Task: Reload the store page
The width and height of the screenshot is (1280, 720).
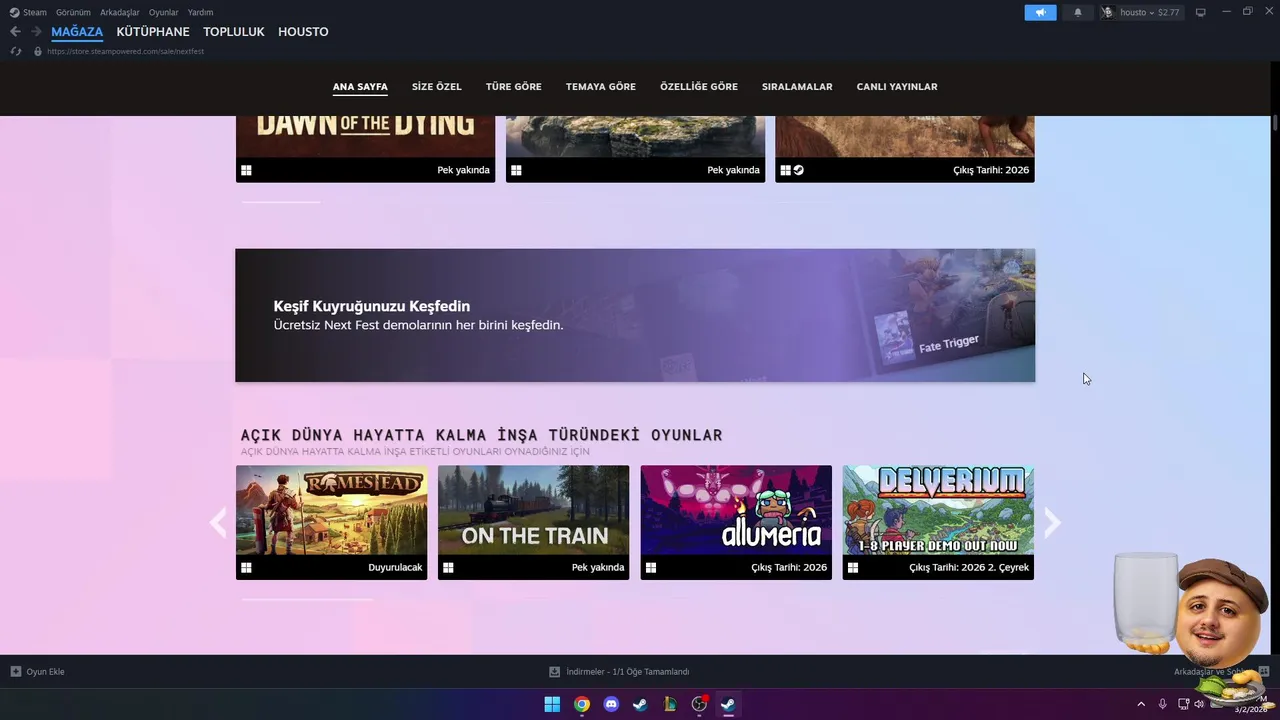Action: 16,51
